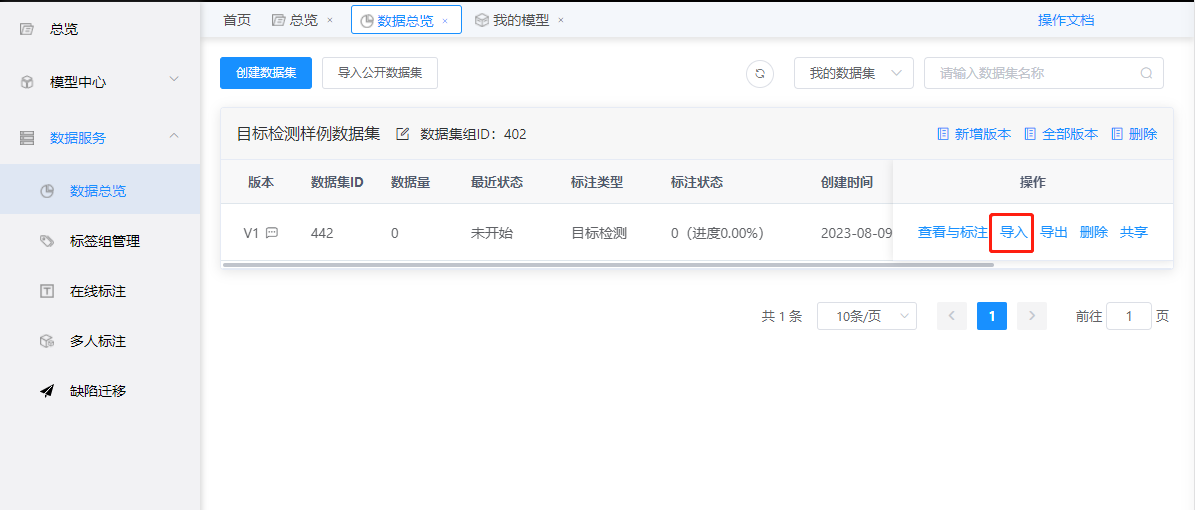Click the search magnifier icon
The height and width of the screenshot is (510, 1195).
coord(1145,73)
